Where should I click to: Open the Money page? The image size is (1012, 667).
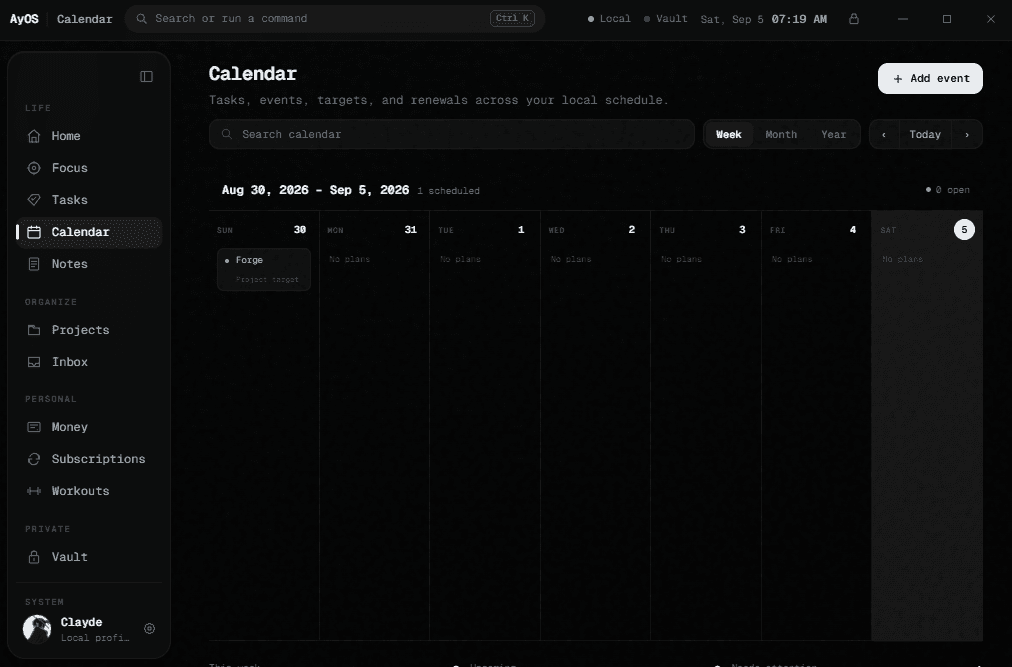click(88, 427)
